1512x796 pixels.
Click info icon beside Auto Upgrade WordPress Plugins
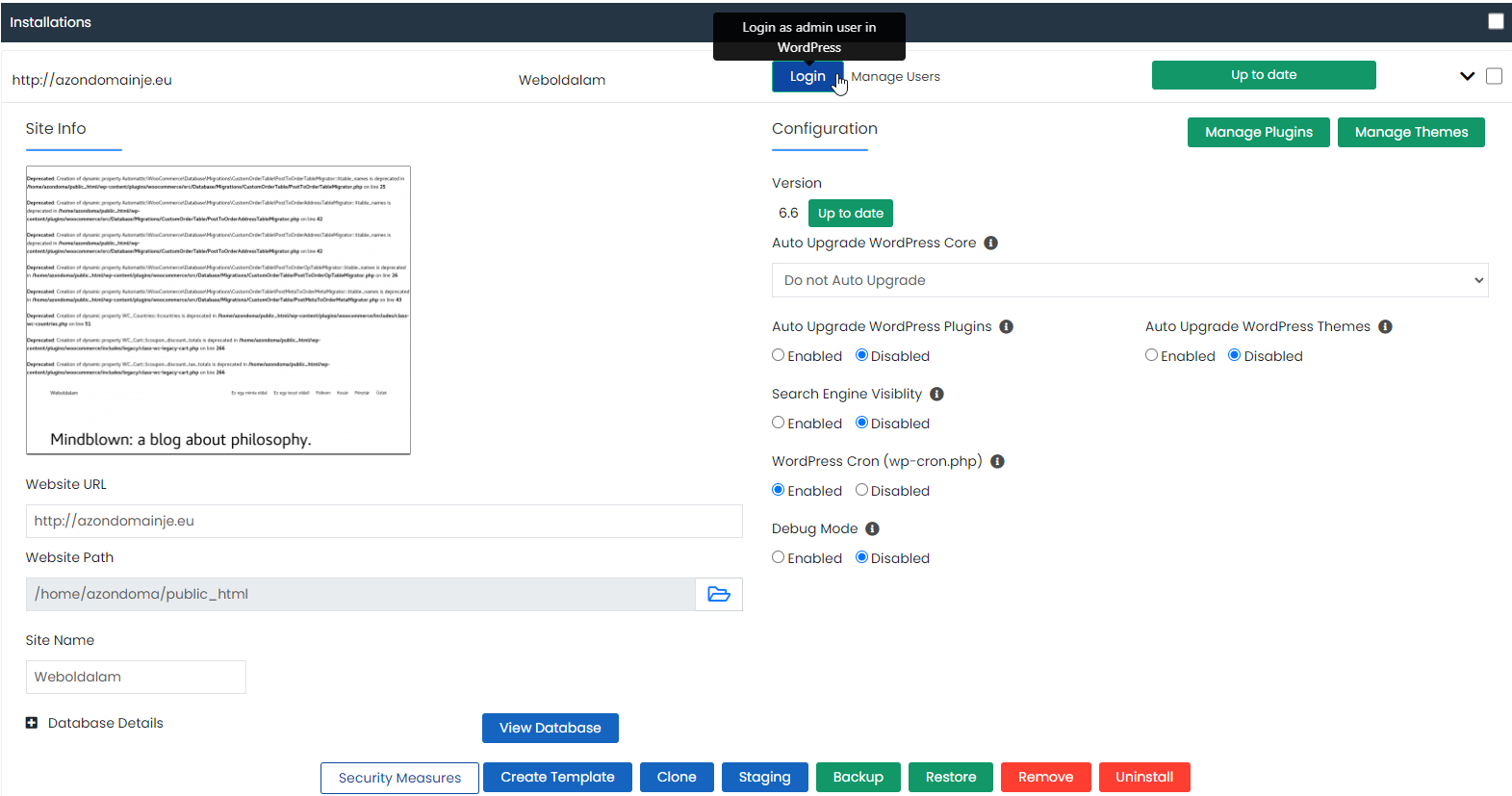pyautogui.click(x=1006, y=326)
